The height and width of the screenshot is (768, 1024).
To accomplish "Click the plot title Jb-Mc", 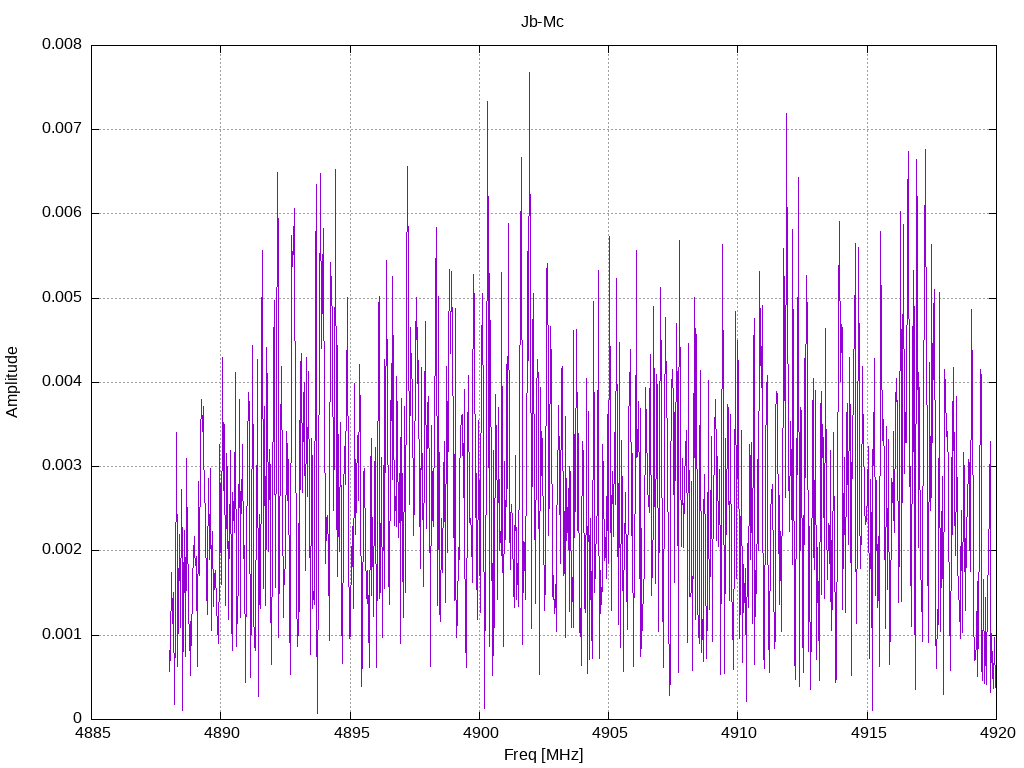I will [x=542, y=22].
